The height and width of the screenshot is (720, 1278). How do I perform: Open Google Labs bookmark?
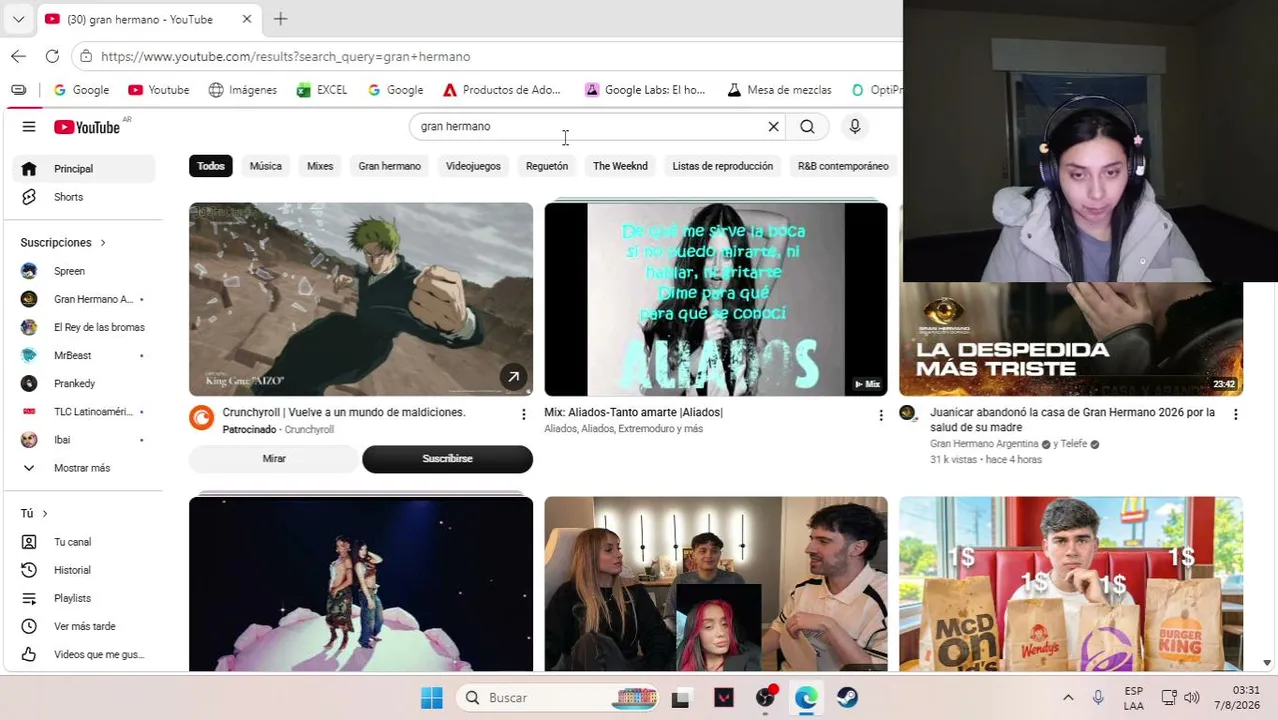coord(645,90)
